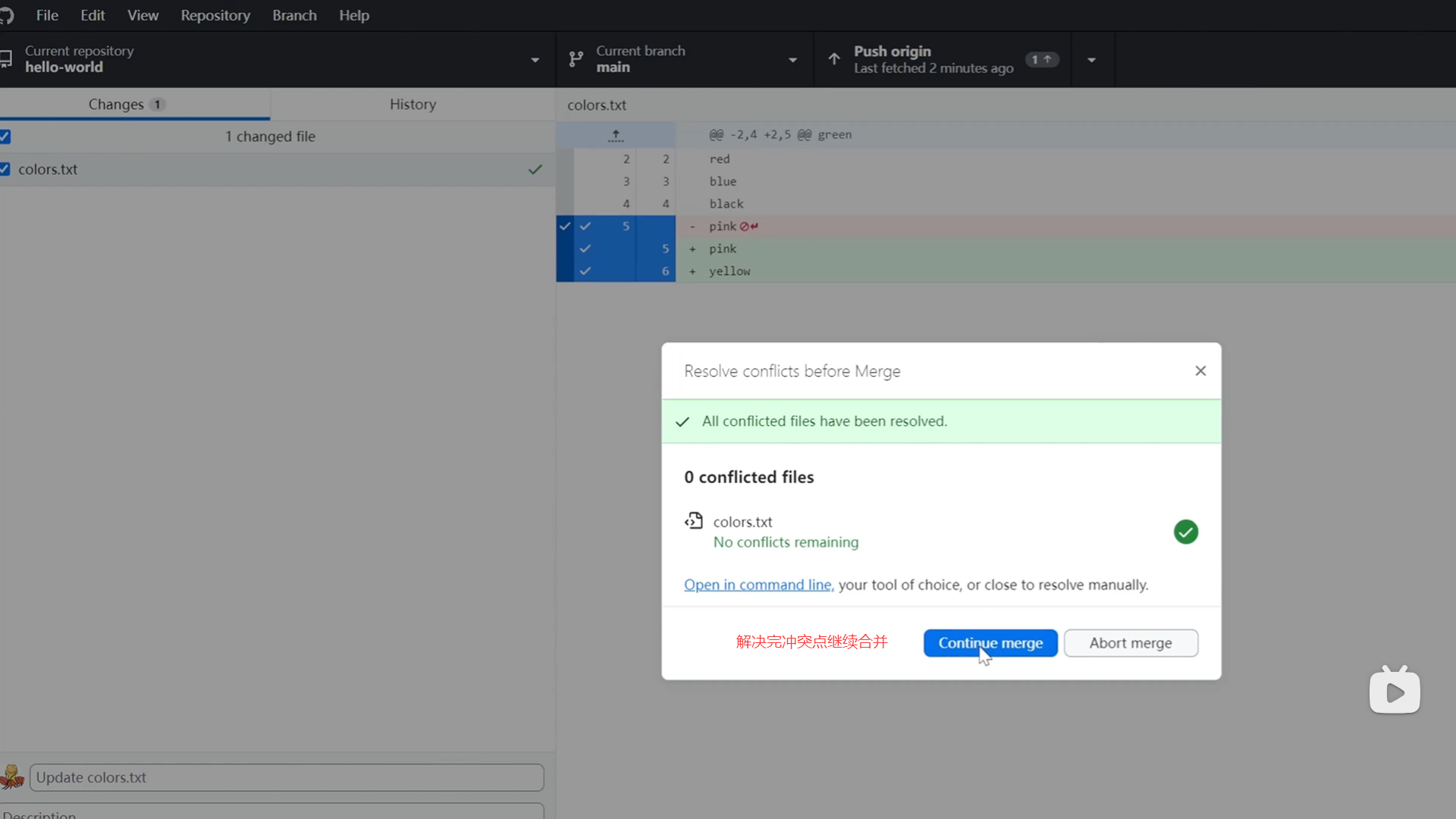The height and width of the screenshot is (819, 1456).
Task: Click the bilibili play icon at bottom right
Action: pos(1395,692)
